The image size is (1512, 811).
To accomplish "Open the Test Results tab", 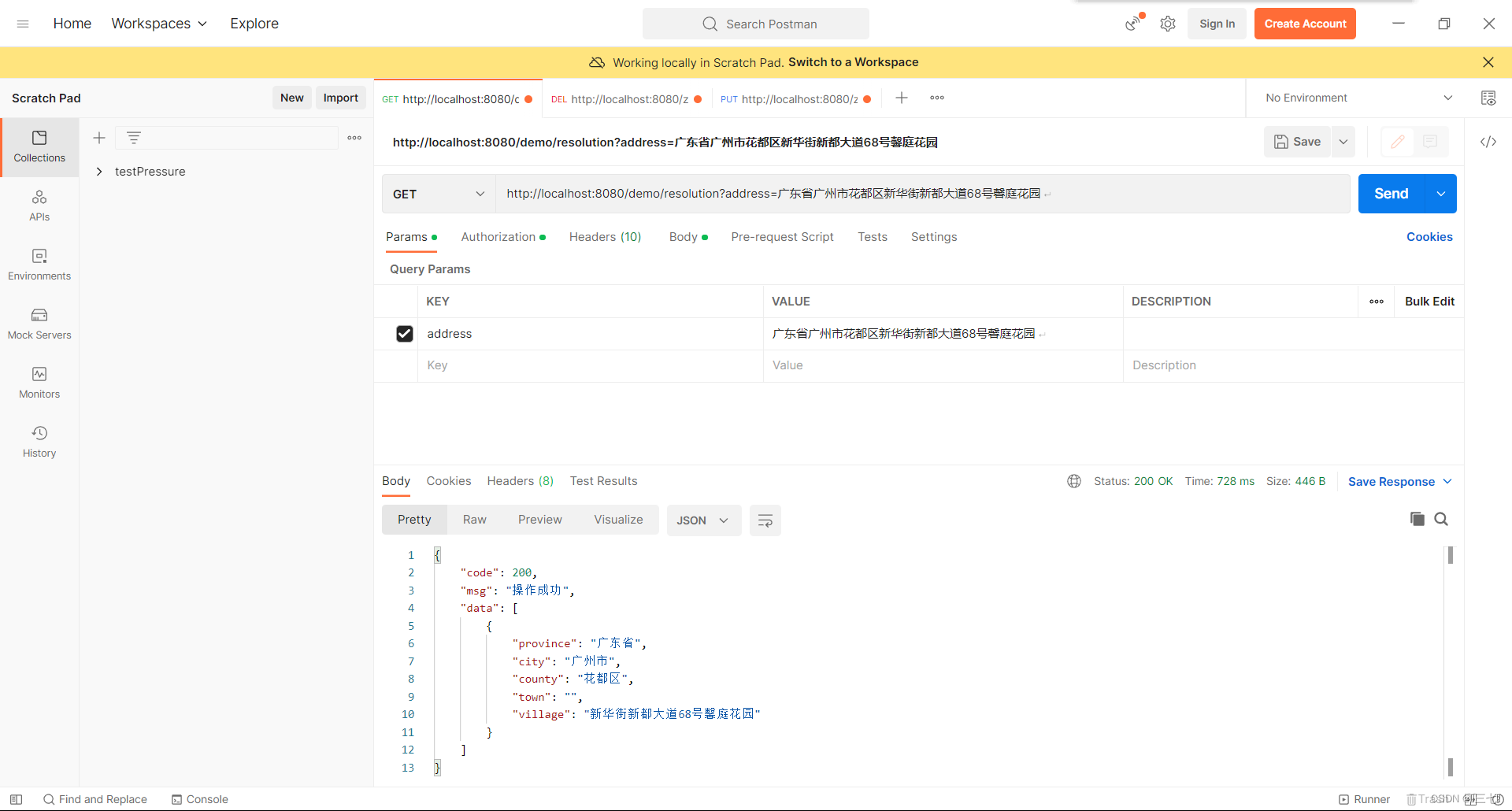I will [x=603, y=481].
